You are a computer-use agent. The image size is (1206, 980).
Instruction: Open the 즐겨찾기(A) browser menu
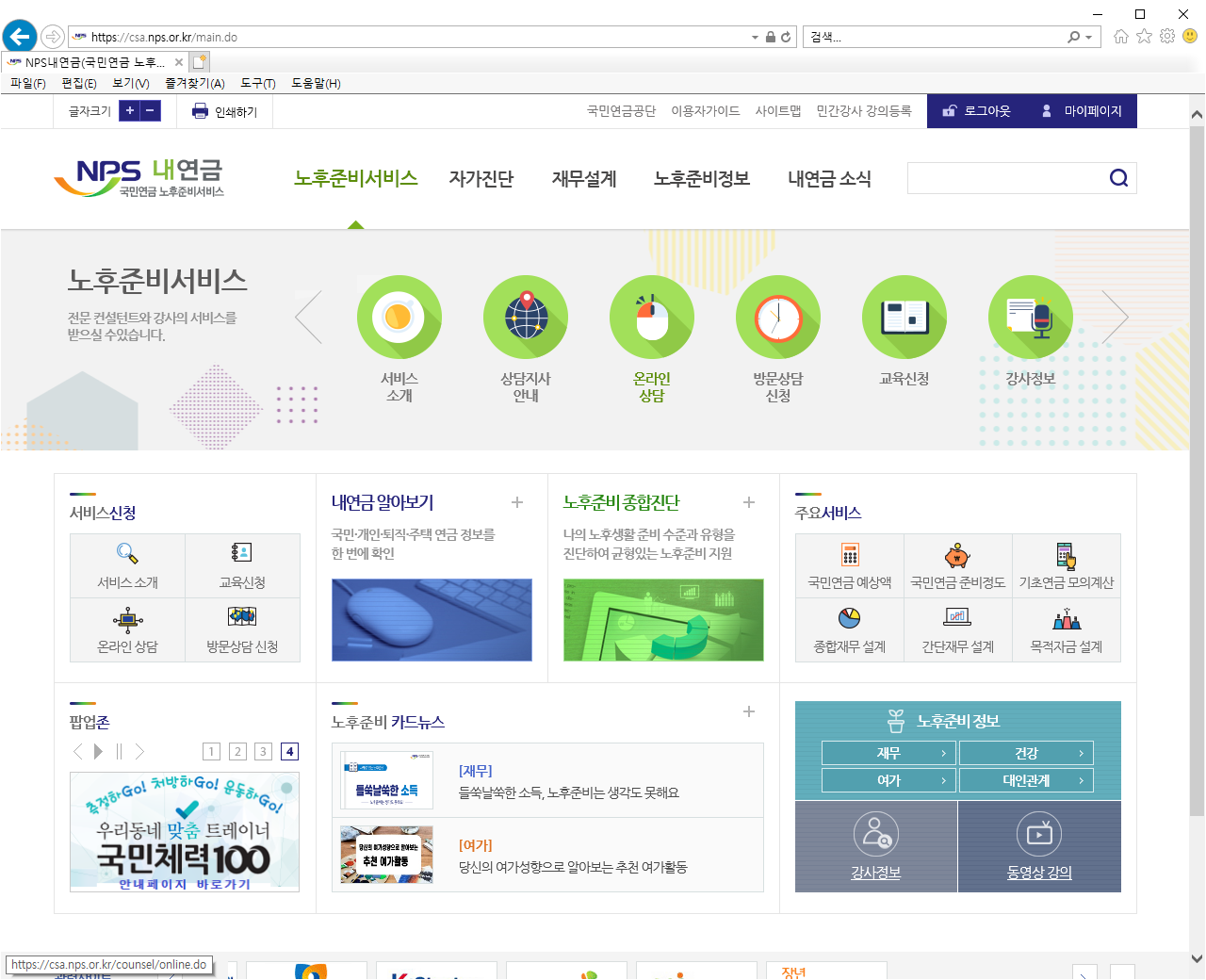point(195,83)
